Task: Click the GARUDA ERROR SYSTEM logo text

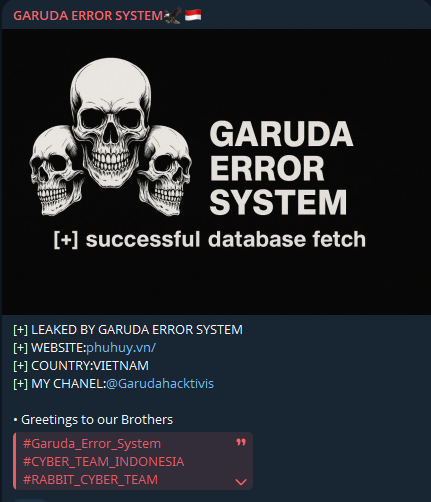Action: point(281,168)
